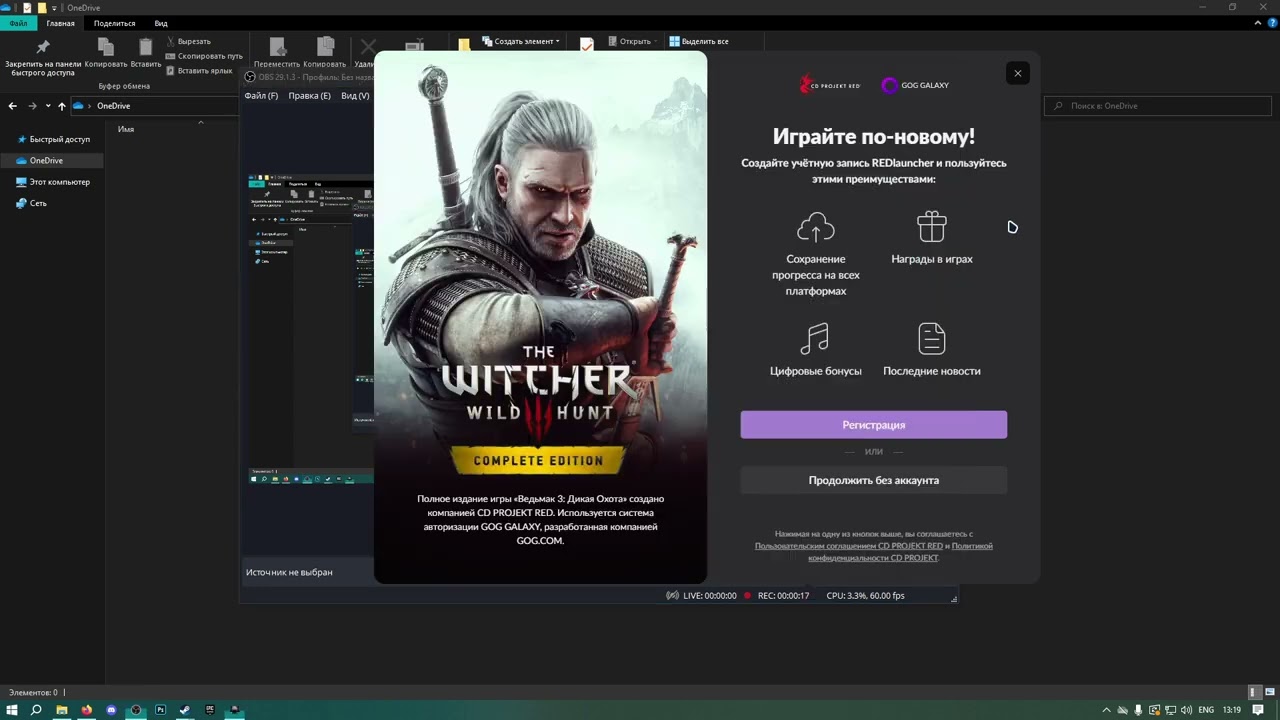This screenshot has width=1280, height=720.
Task: Open Пользовательским соглашением CD PROJEKT RED link
Action: coord(849,546)
